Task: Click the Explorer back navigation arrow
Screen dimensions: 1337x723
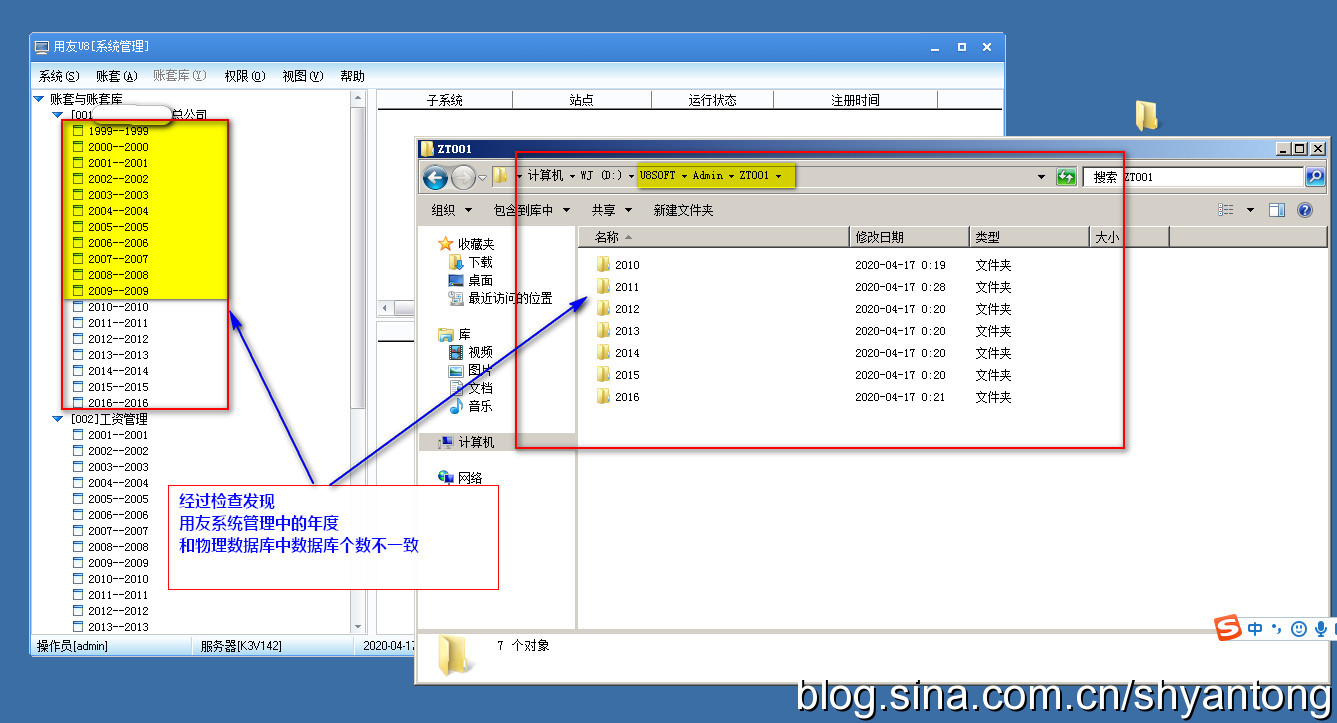Action: [x=435, y=177]
